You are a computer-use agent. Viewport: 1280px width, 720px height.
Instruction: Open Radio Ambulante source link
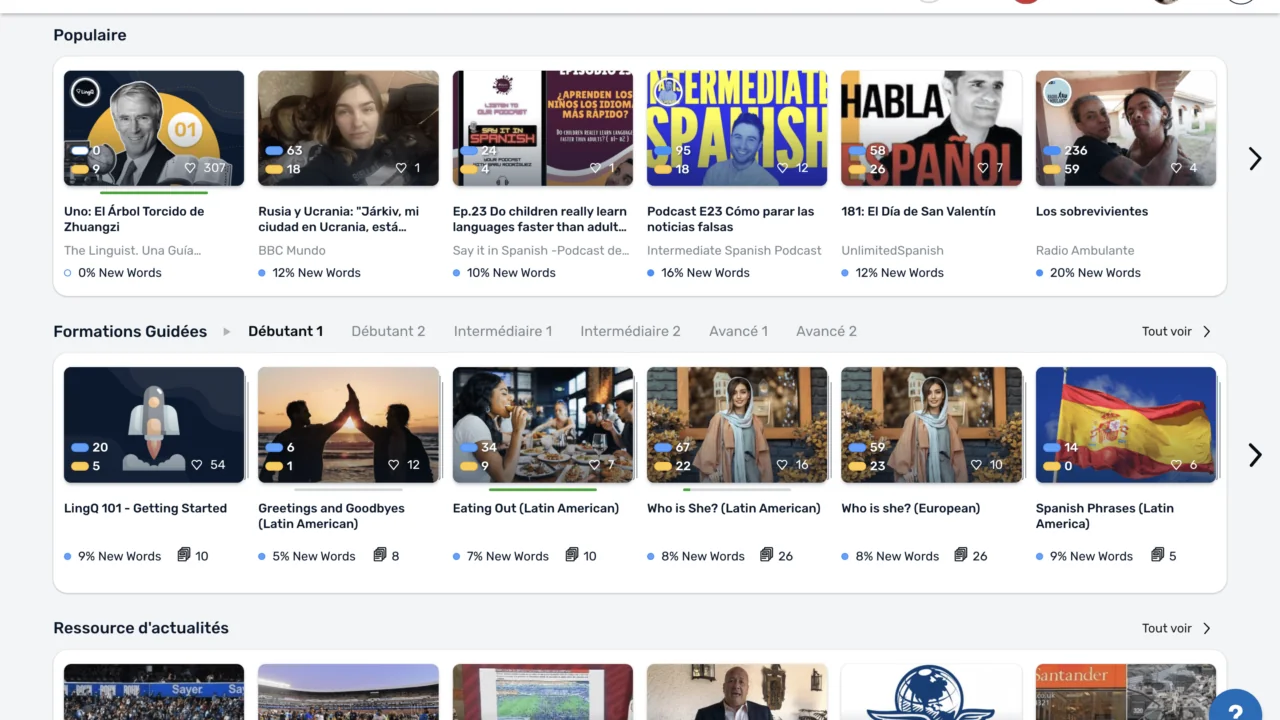click(1085, 251)
